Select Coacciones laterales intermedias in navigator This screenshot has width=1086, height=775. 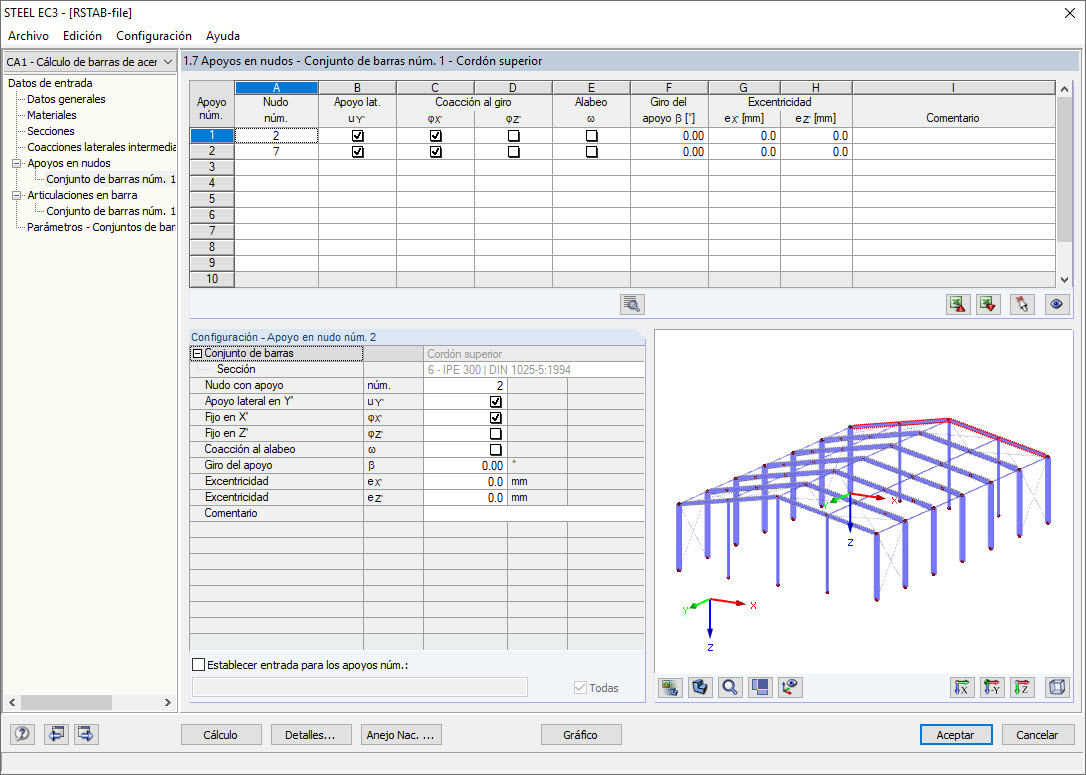(x=101, y=147)
